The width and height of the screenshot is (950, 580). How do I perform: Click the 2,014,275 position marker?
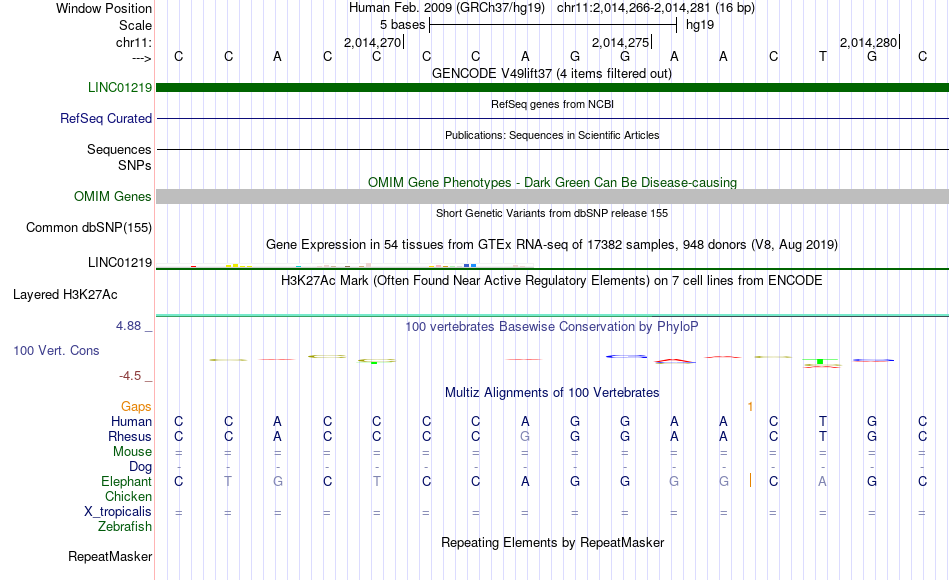click(x=622, y=42)
